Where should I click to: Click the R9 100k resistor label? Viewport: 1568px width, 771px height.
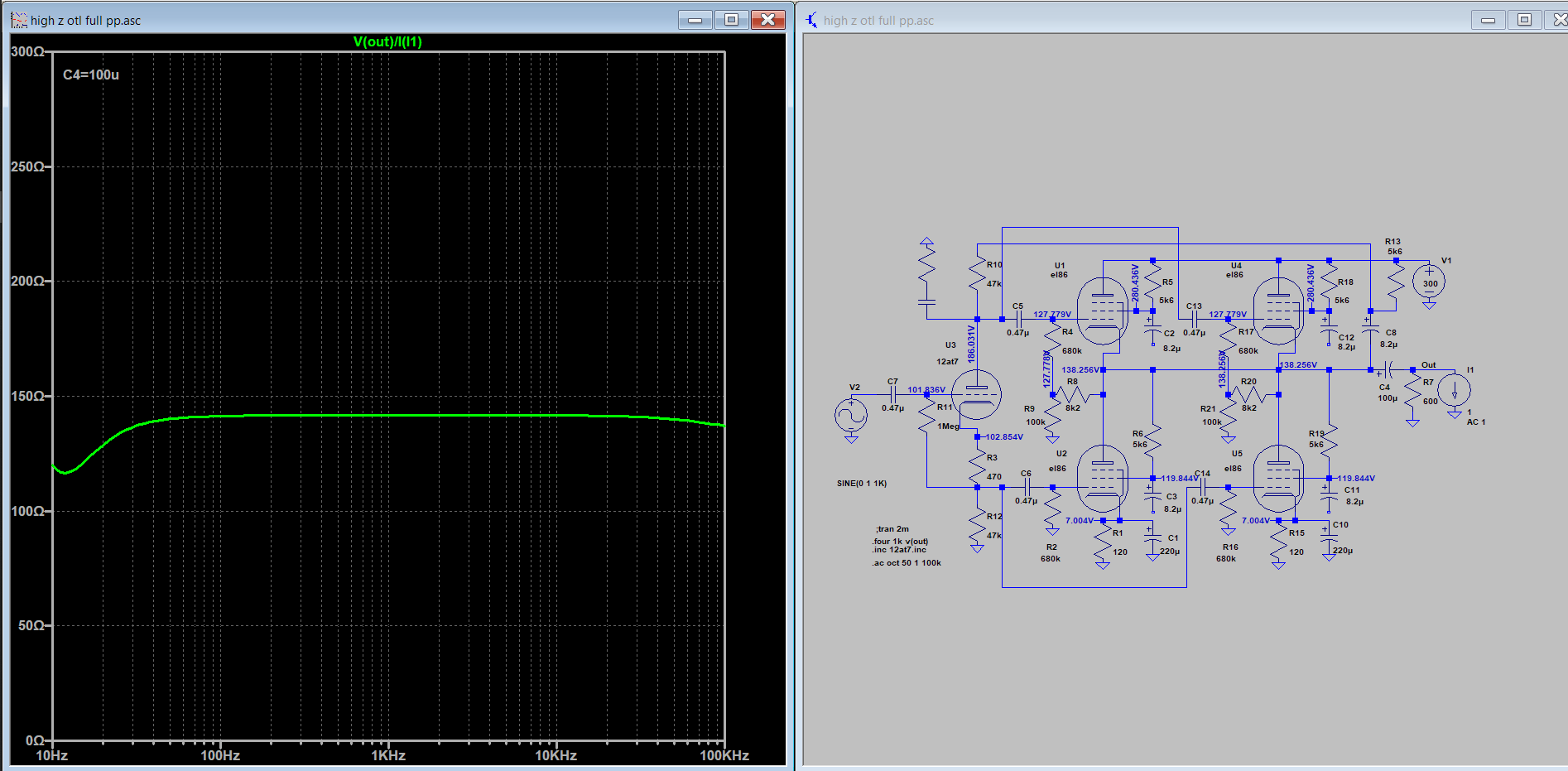coord(1036,416)
